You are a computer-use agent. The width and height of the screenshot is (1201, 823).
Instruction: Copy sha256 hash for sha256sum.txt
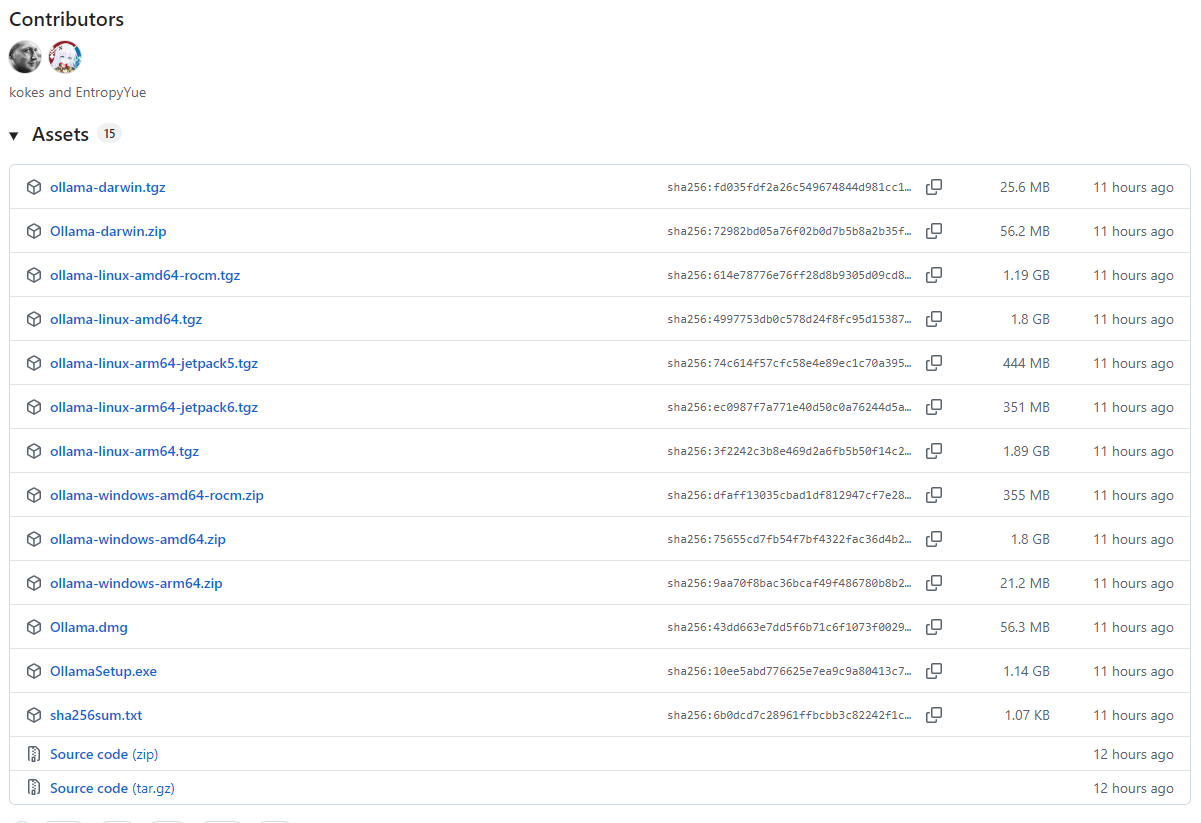point(934,715)
